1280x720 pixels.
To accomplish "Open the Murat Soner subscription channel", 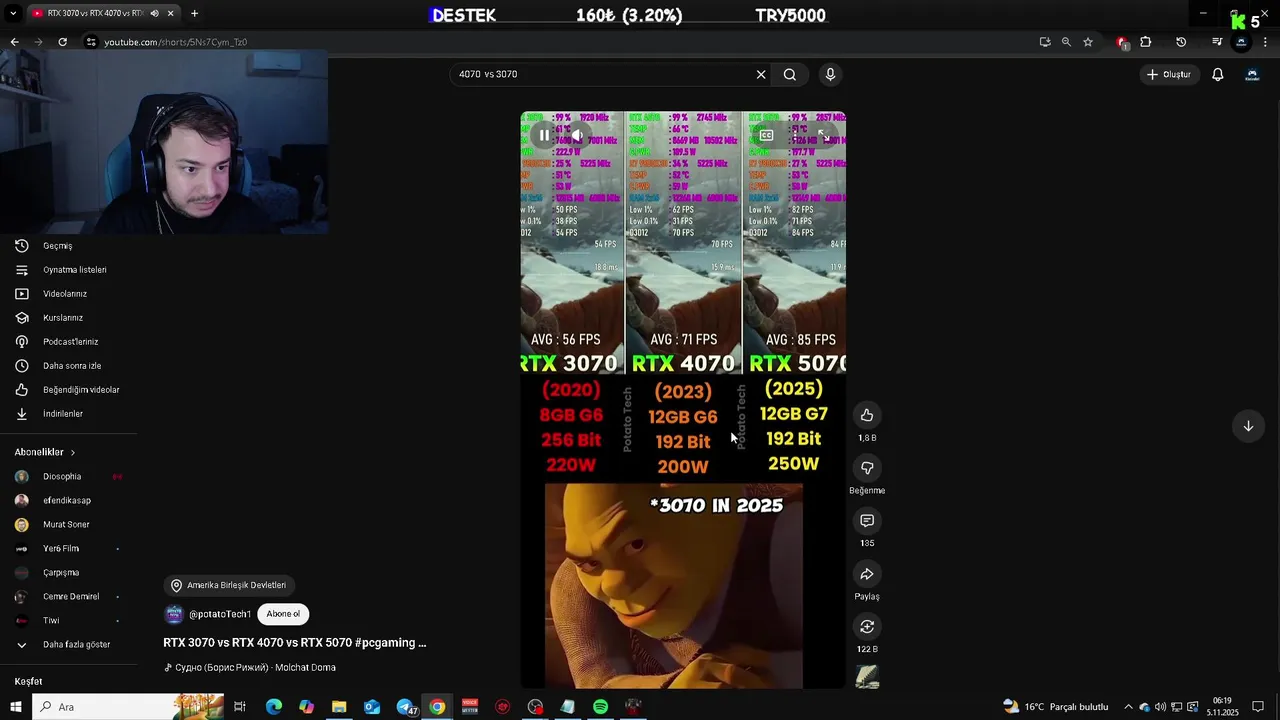I will [x=68, y=525].
